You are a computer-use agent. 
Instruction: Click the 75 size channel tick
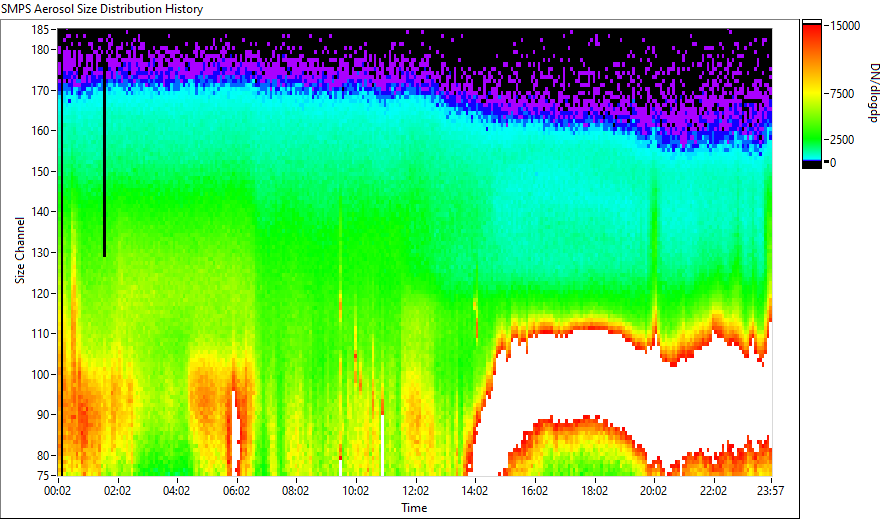43,476
